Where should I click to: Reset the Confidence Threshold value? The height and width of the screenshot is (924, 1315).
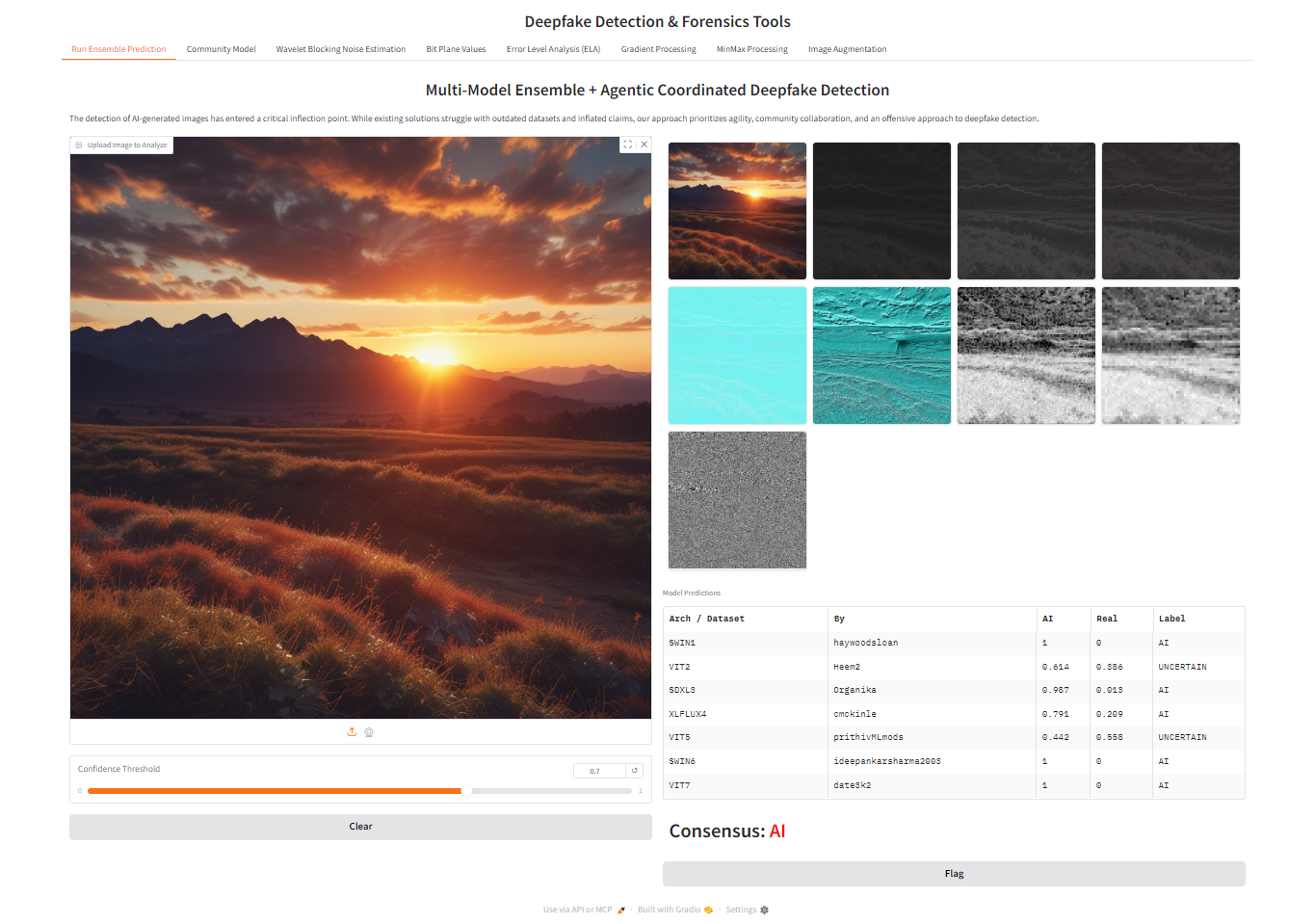coord(635,771)
